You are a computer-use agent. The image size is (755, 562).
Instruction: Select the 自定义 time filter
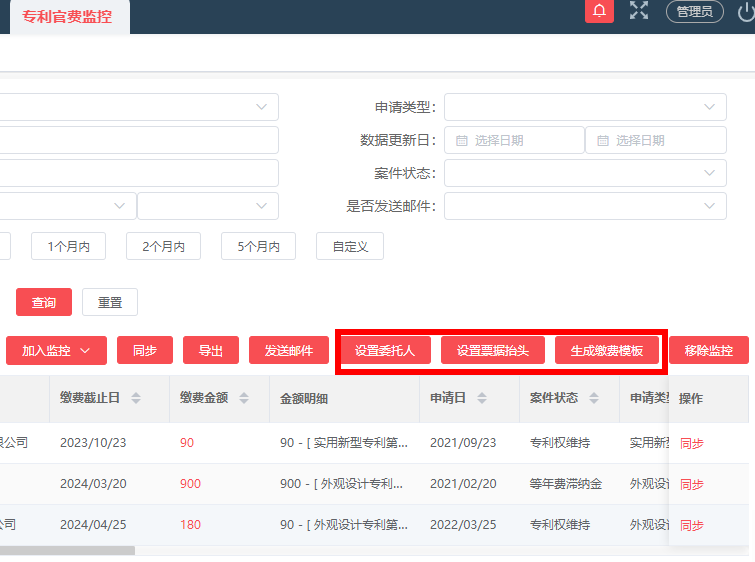click(x=350, y=246)
